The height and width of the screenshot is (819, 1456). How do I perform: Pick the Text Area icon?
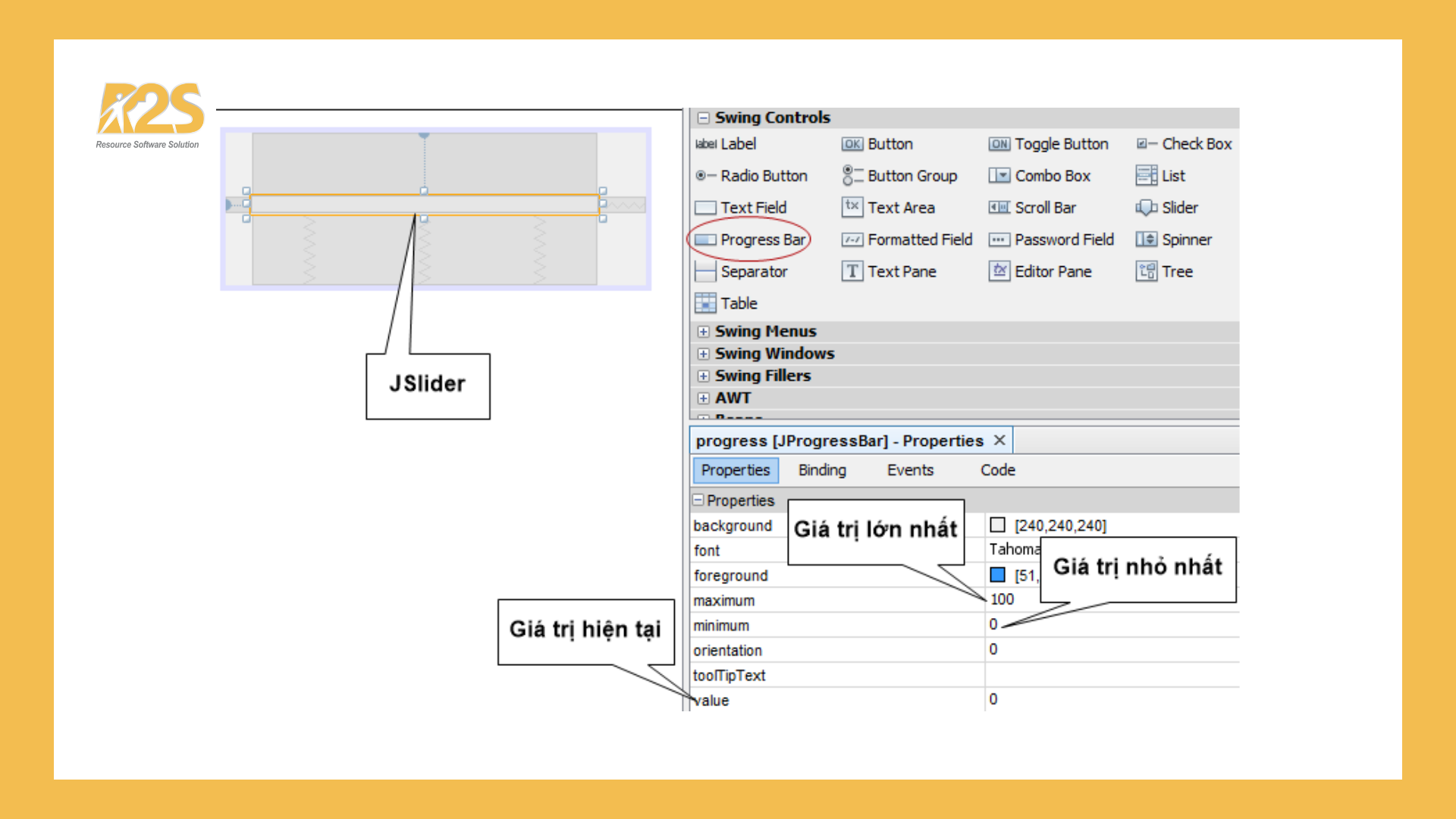click(x=852, y=207)
